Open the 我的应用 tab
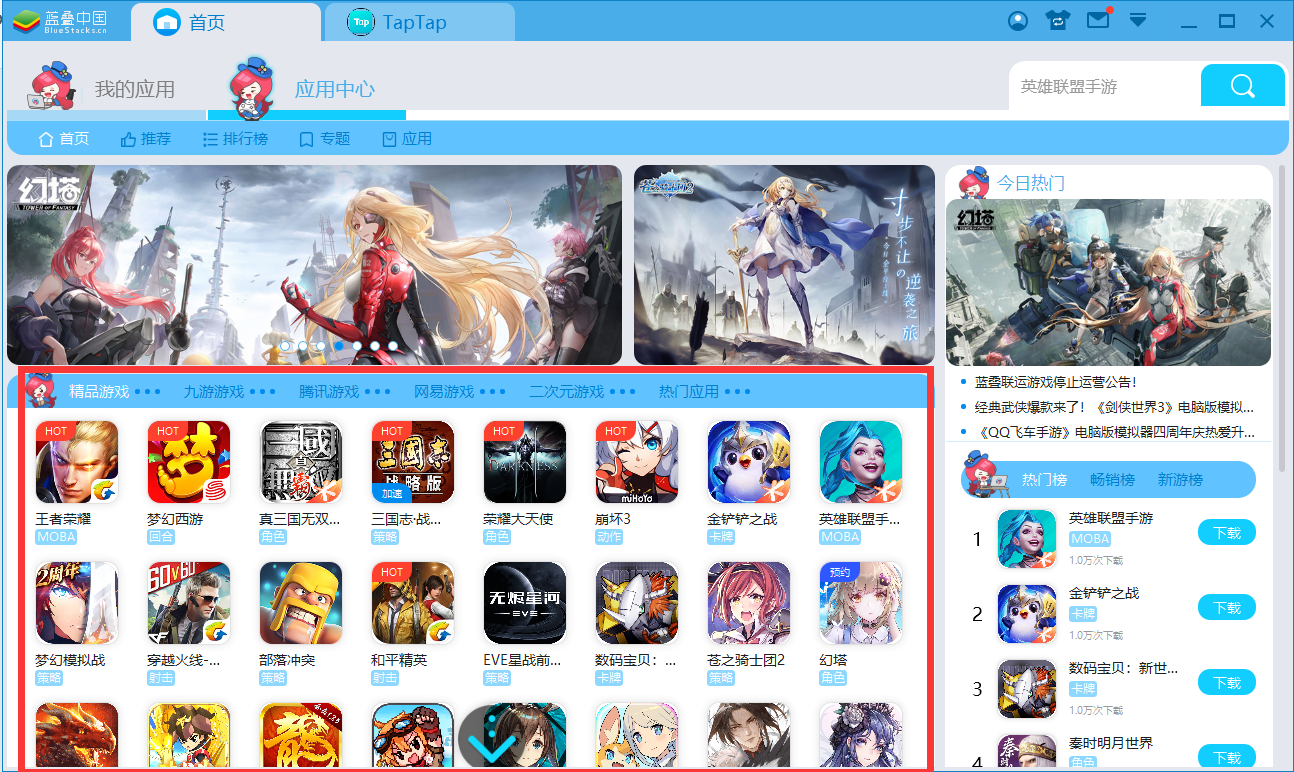This screenshot has width=1294, height=772. (134, 89)
